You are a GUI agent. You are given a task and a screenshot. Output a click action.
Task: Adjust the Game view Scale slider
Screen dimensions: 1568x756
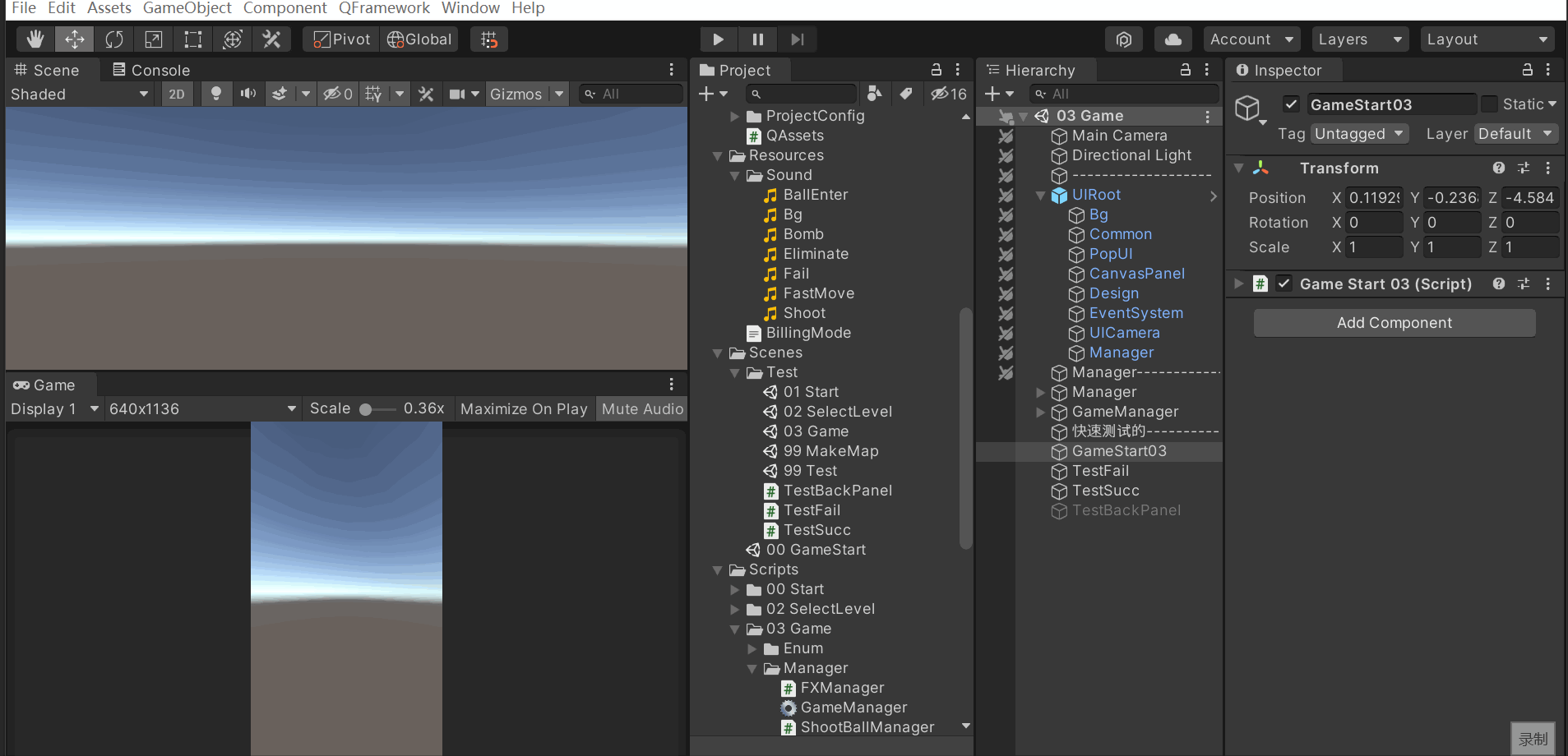(377, 409)
